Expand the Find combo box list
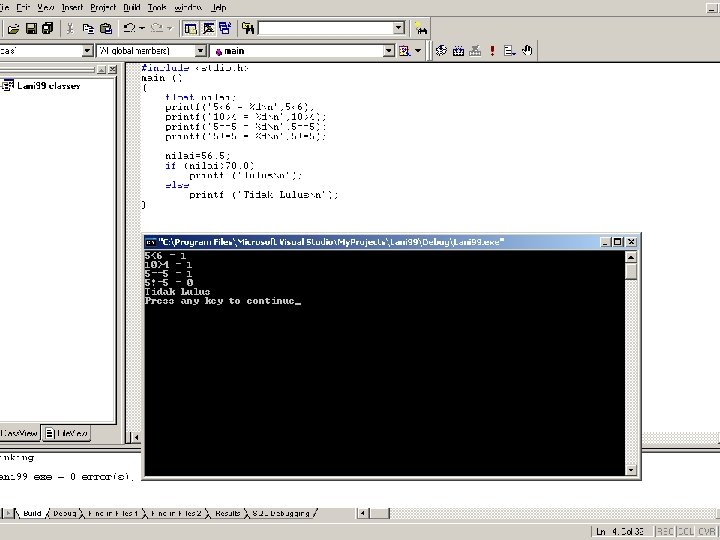 tap(399, 28)
